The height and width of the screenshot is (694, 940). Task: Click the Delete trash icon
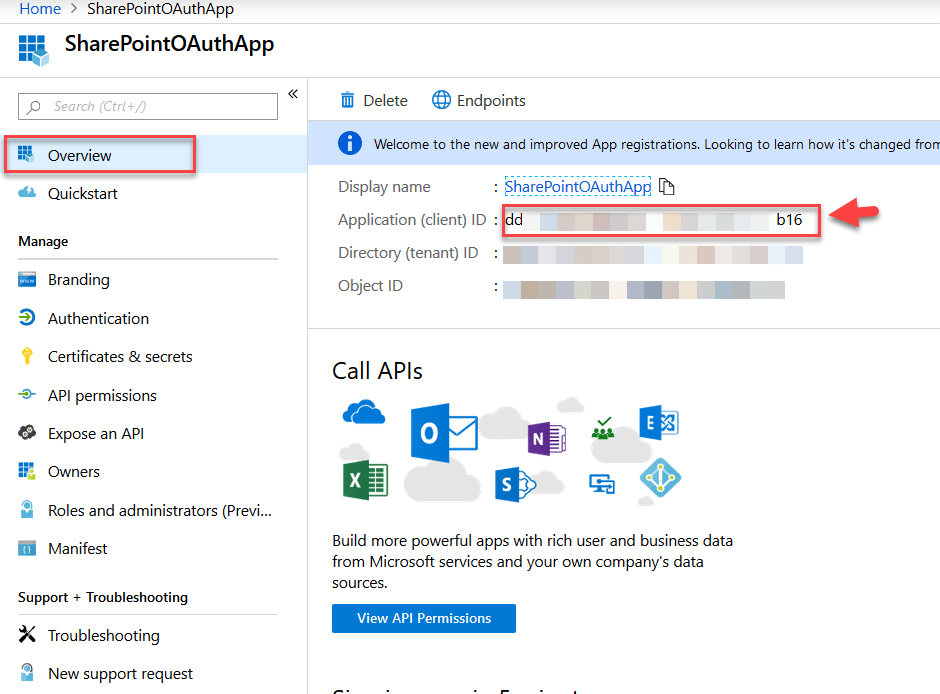coord(348,100)
